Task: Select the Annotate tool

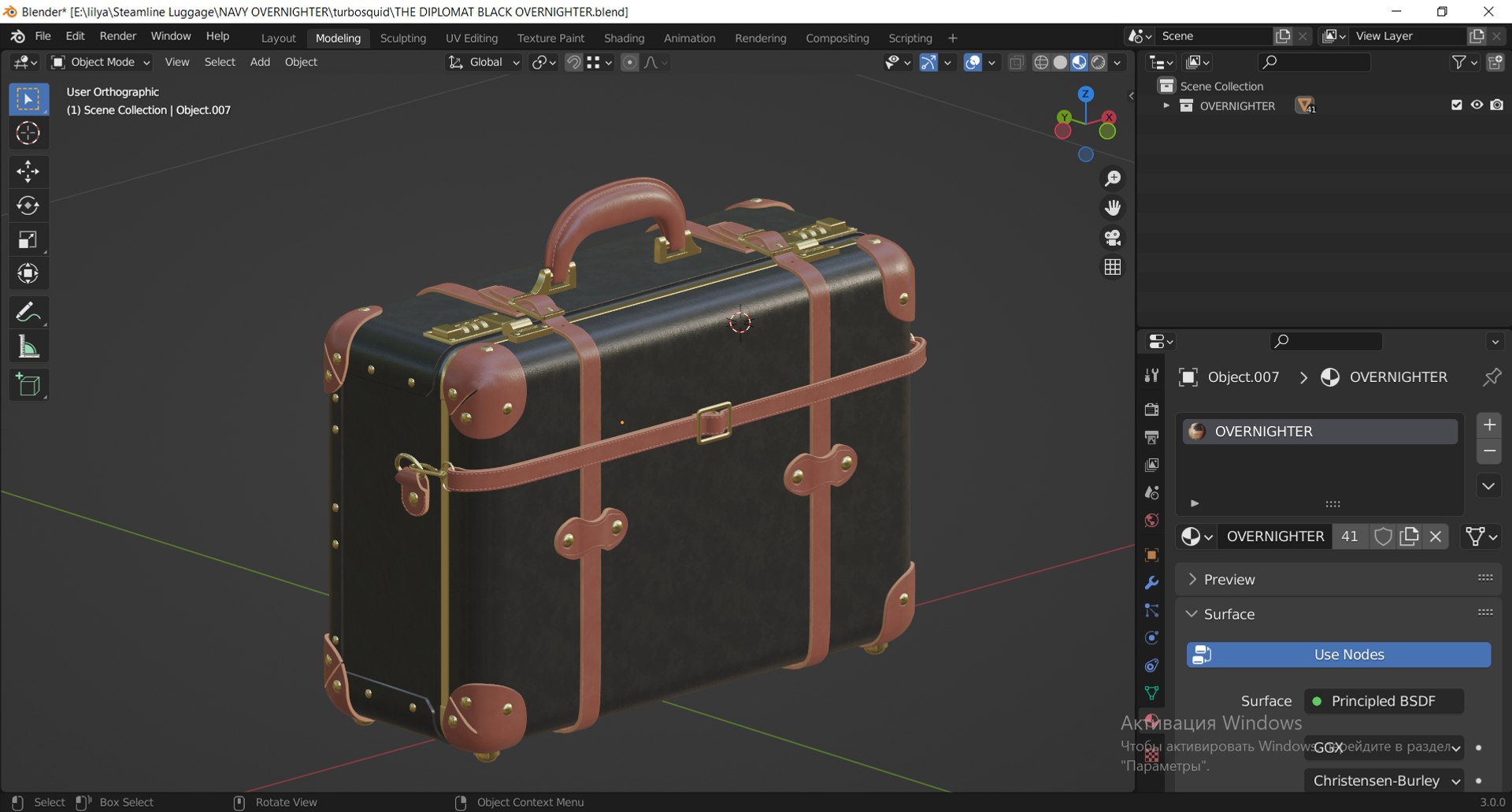Action: point(28,313)
